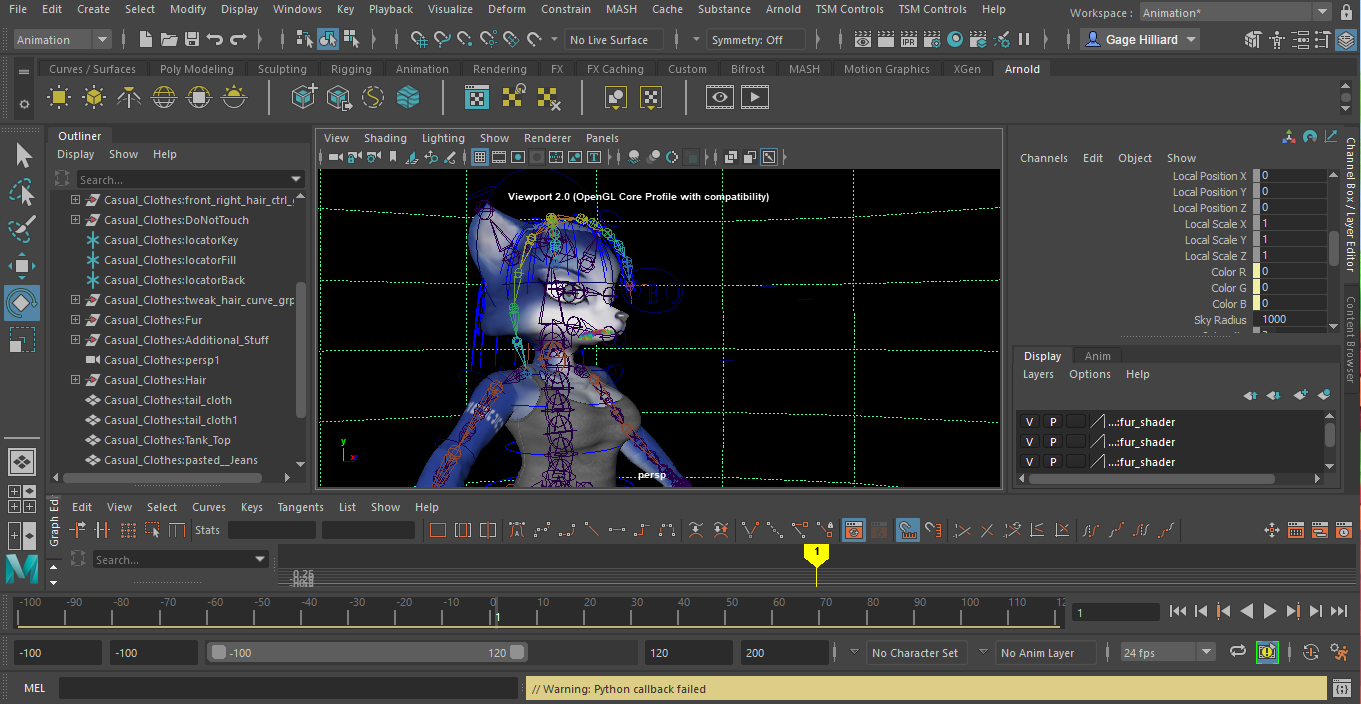1361x704 pixels.
Task: Expand Casual_Clothes:Fur node
Action: coord(75,320)
